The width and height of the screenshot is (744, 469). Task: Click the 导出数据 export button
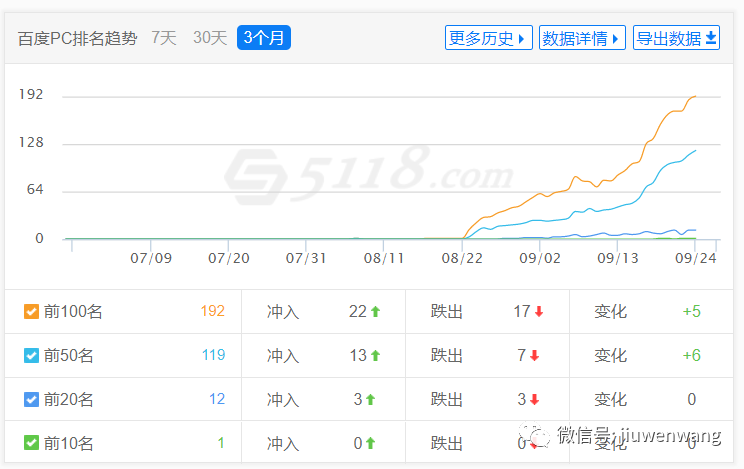[x=676, y=38]
